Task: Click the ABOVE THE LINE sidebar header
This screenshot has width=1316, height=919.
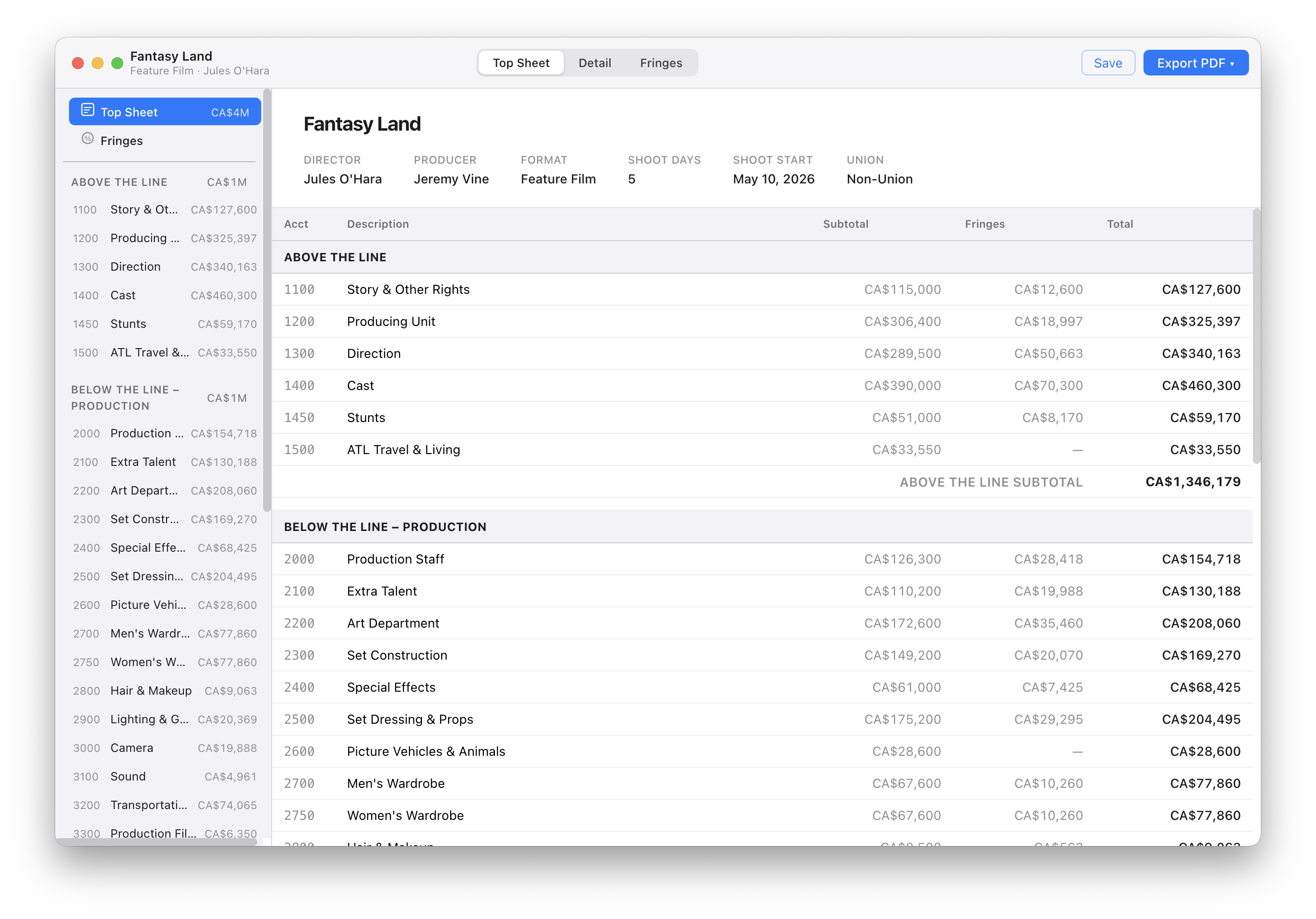Action: pos(159,182)
